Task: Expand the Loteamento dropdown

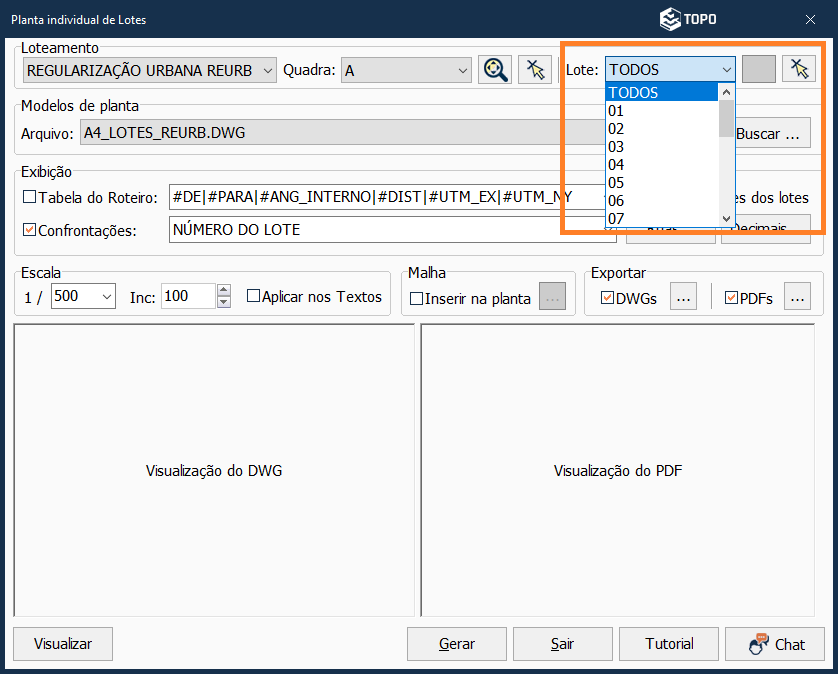Action: click(266, 70)
